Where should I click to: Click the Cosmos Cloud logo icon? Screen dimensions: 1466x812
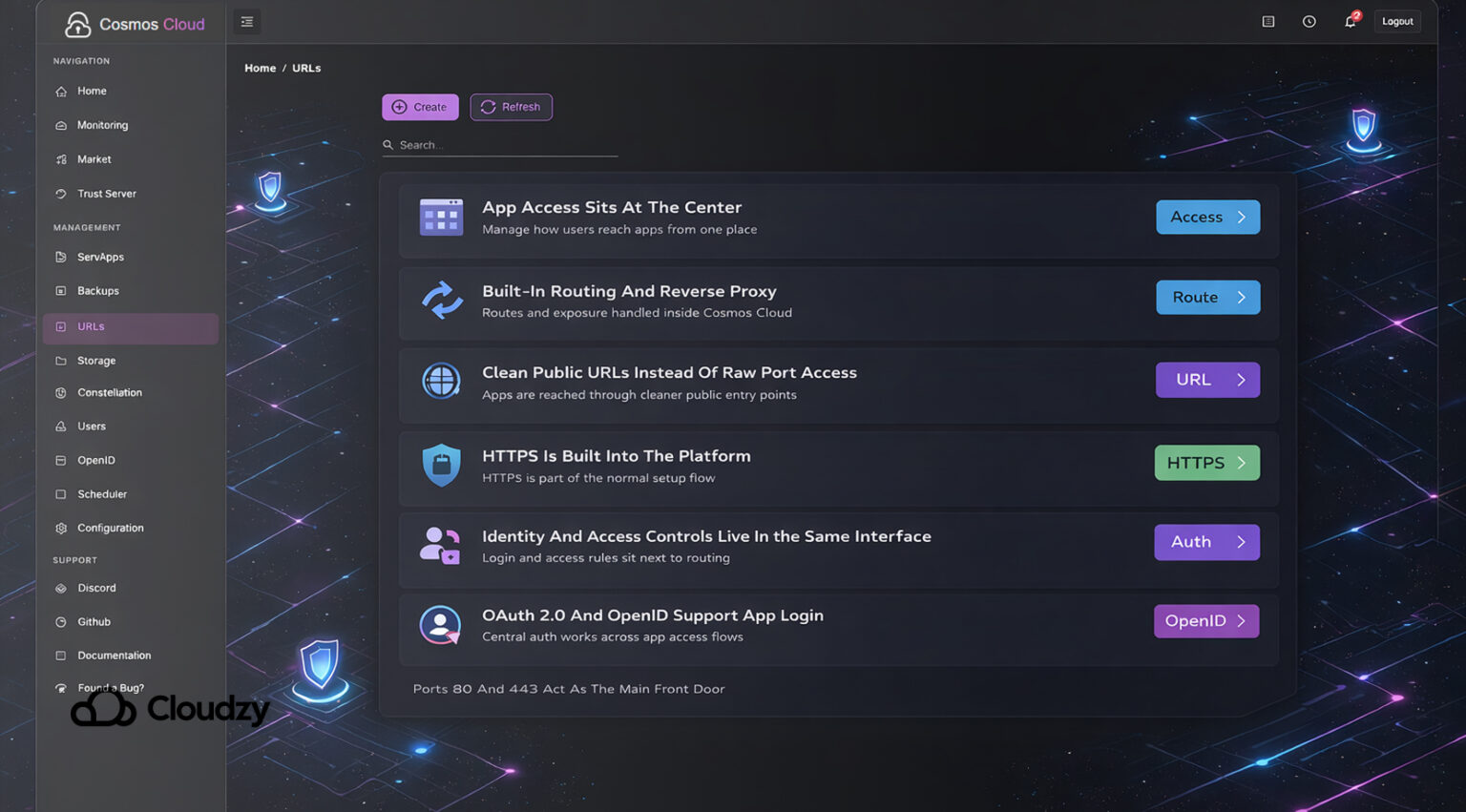(x=77, y=25)
